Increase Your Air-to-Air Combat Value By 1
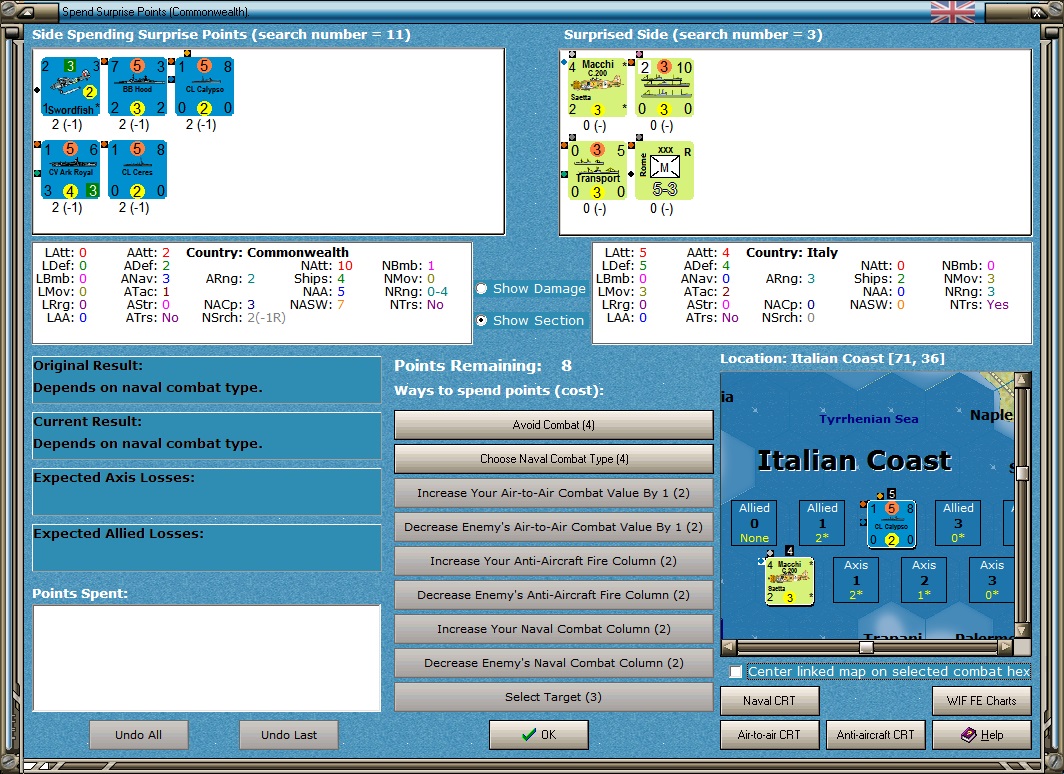The image size is (1064, 774). pyautogui.click(x=554, y=493)
